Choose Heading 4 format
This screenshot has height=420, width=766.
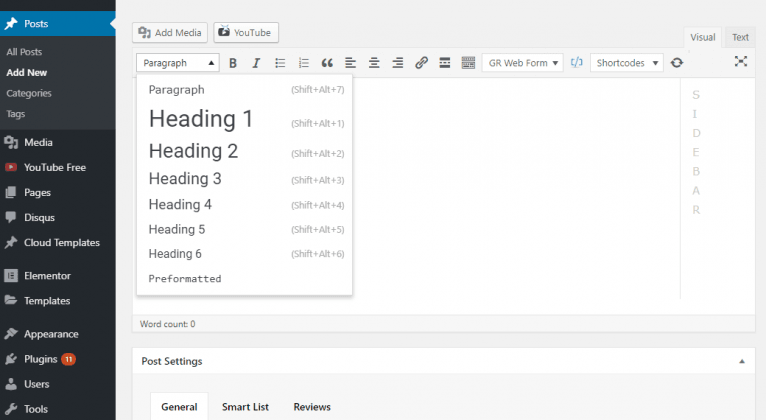244,205
